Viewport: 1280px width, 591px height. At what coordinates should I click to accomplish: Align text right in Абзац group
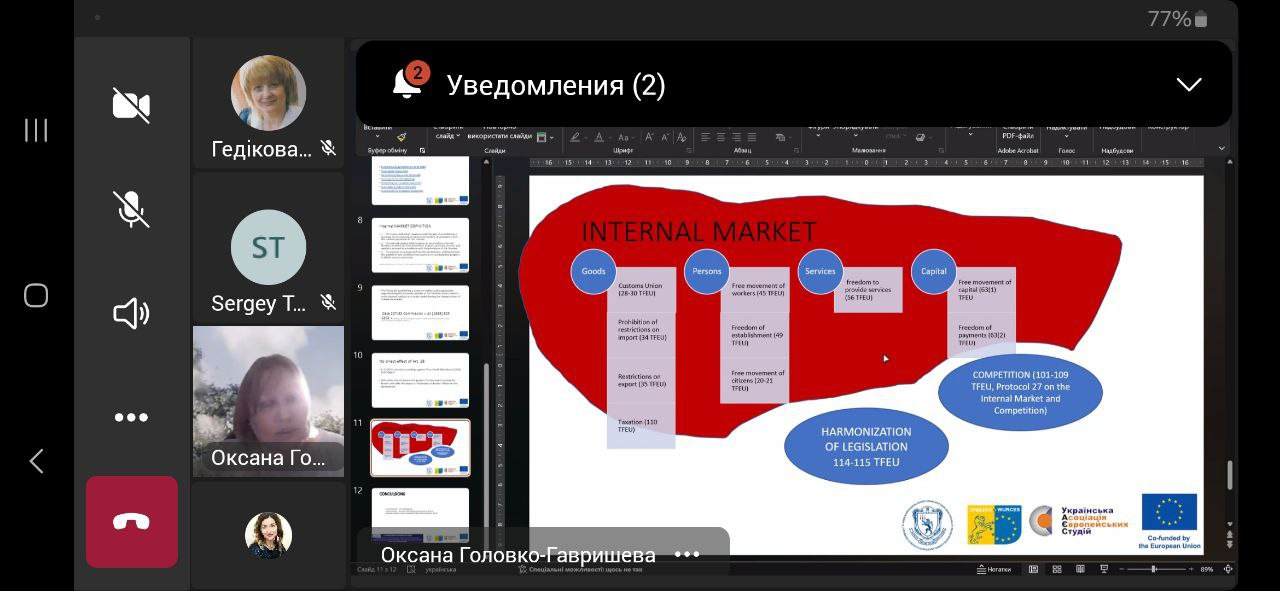737,138
